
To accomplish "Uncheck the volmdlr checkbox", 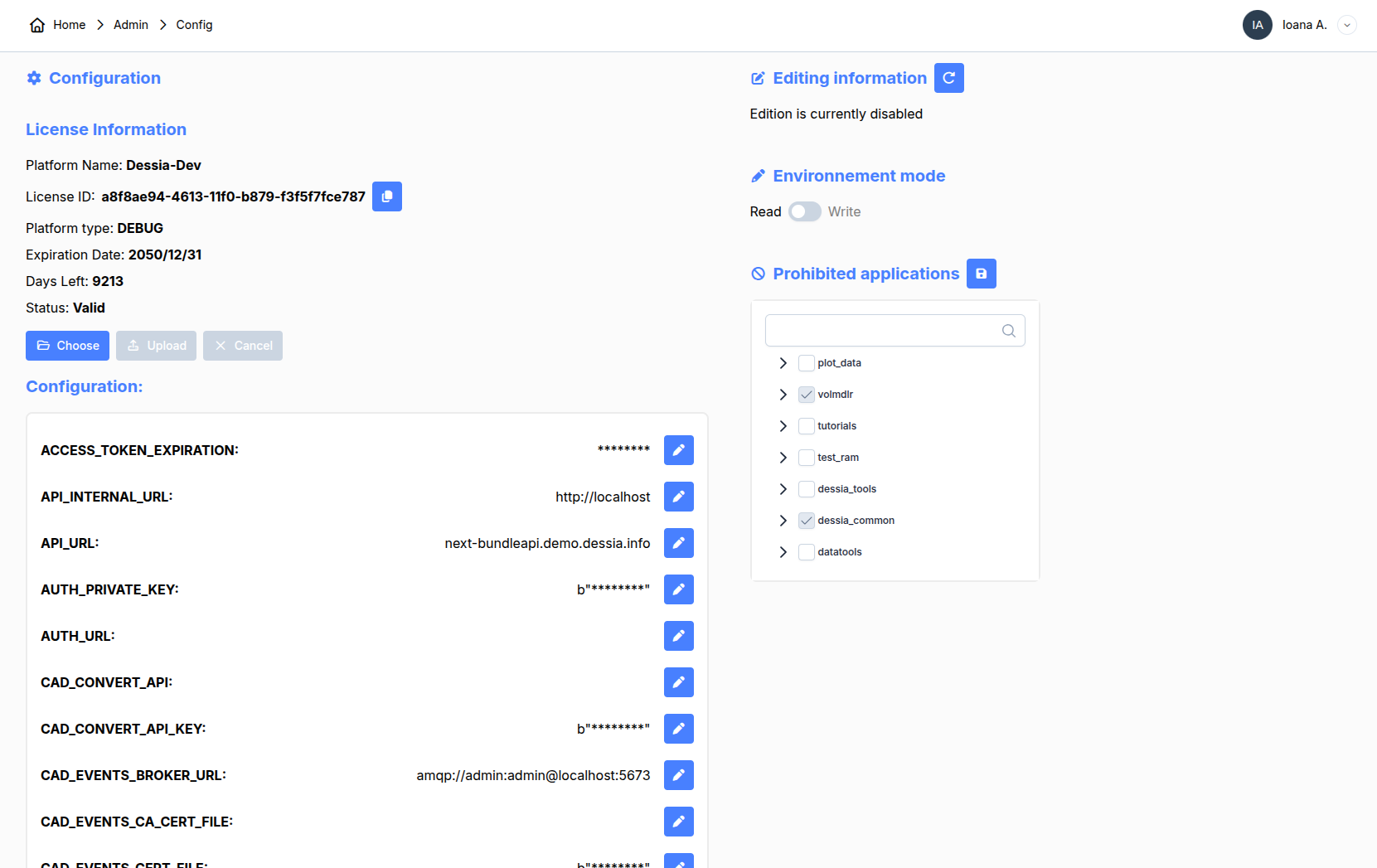I will [x=806, y=395].
